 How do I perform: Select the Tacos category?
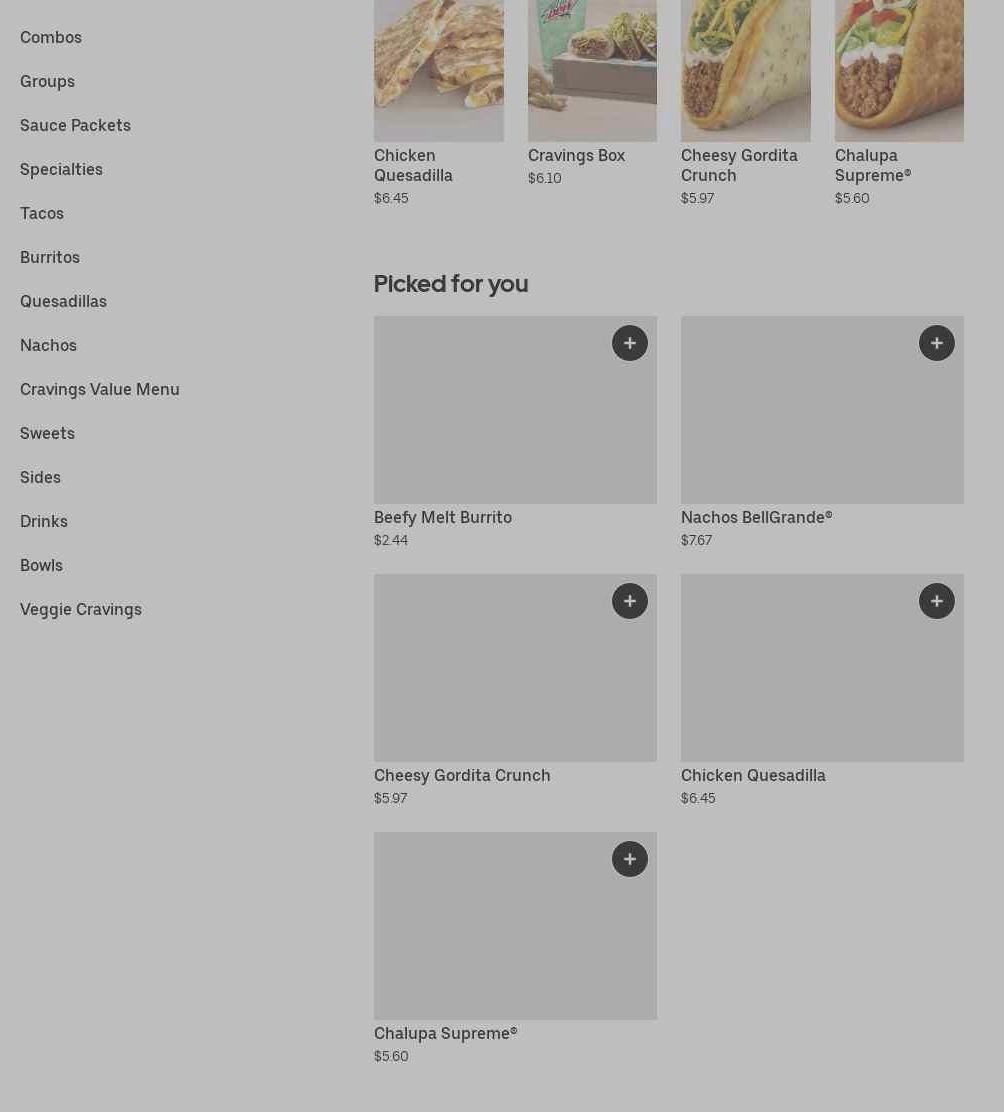(42, 213)
